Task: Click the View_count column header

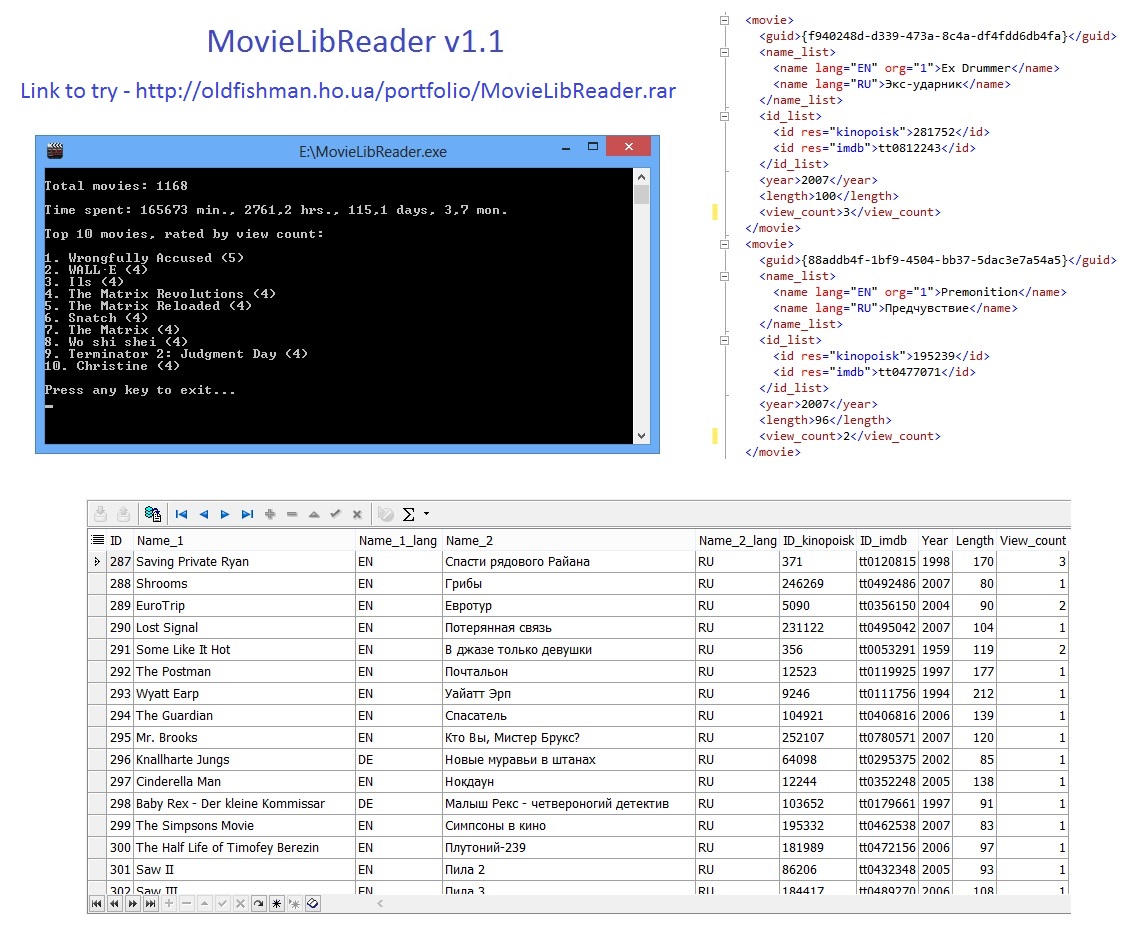Action: pos(1032,541)
